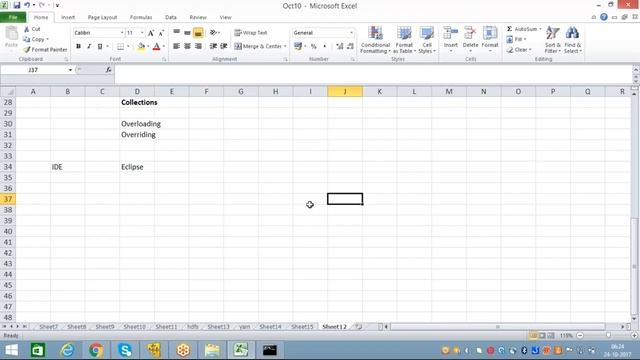
Task: Open the File tab
Action: point(13,18)
